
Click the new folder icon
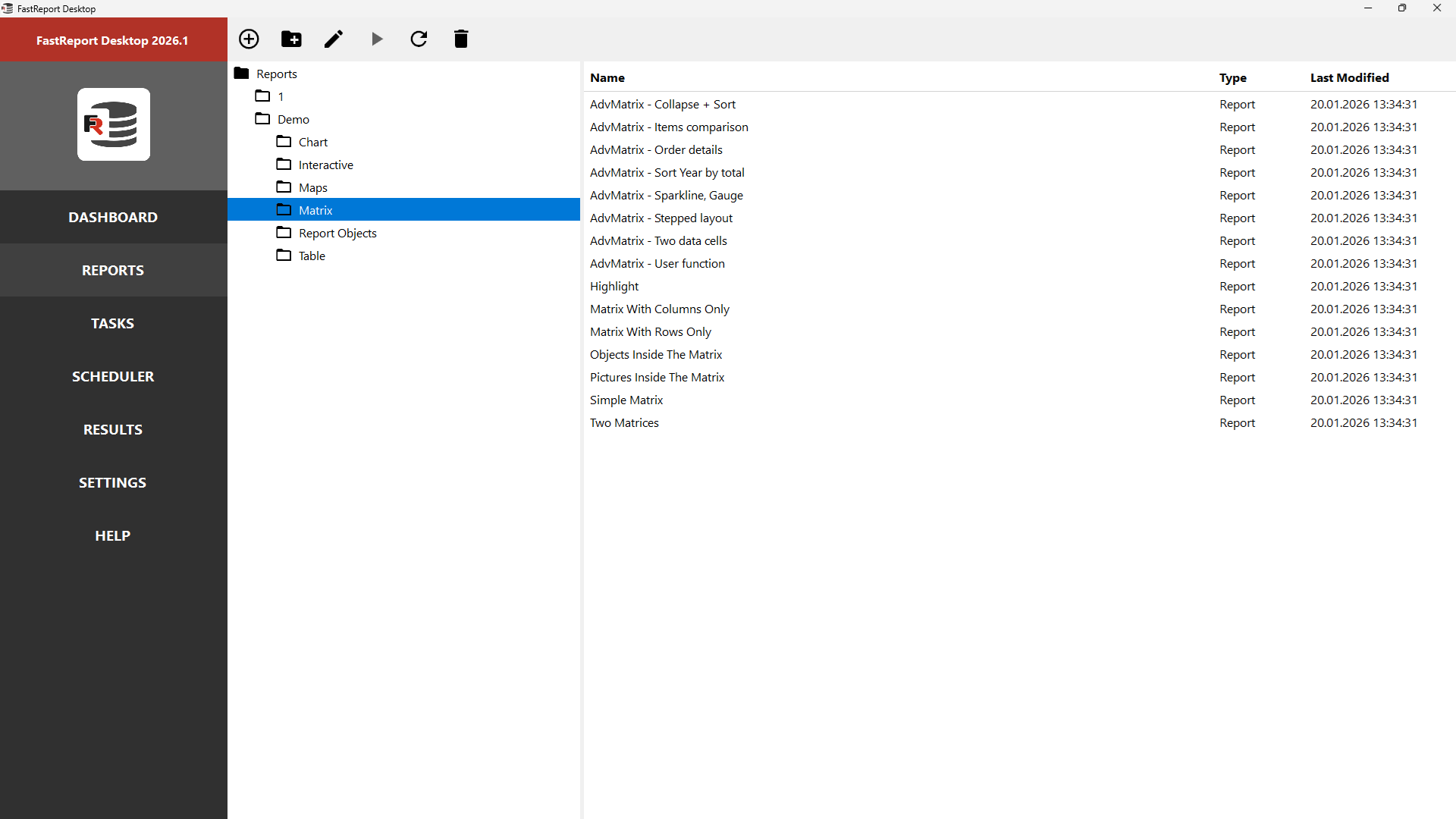(x=291, y=39)
